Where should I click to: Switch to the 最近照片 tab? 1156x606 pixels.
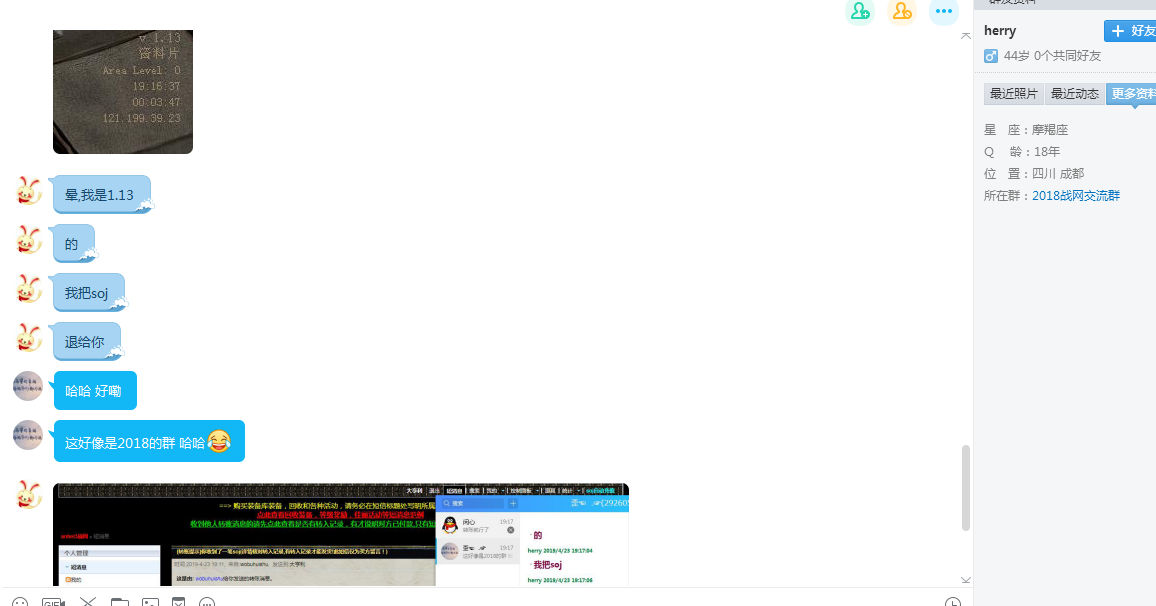(x=1013, y=94)
